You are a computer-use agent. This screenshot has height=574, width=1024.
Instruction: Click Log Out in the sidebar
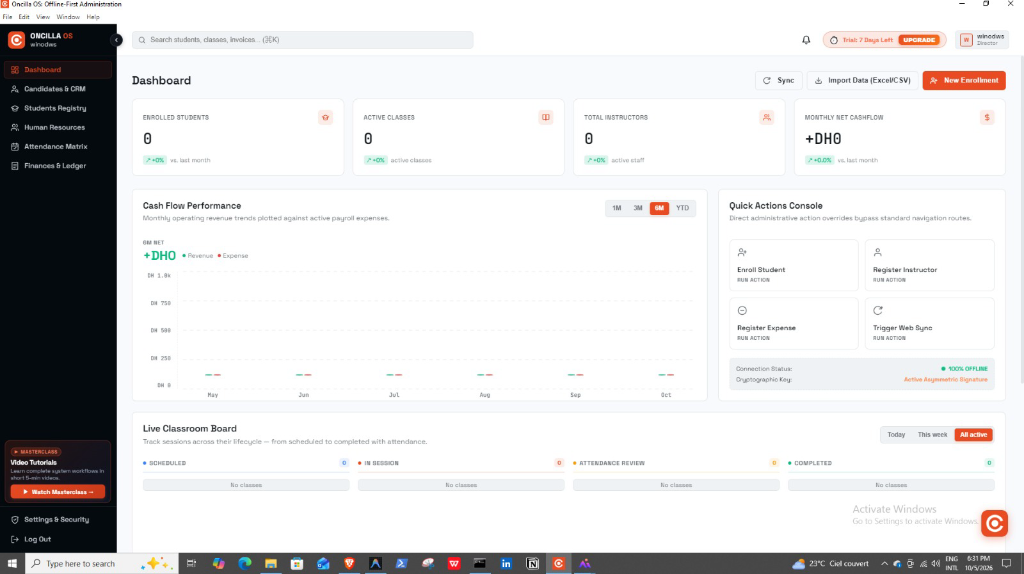click(57, 539)
